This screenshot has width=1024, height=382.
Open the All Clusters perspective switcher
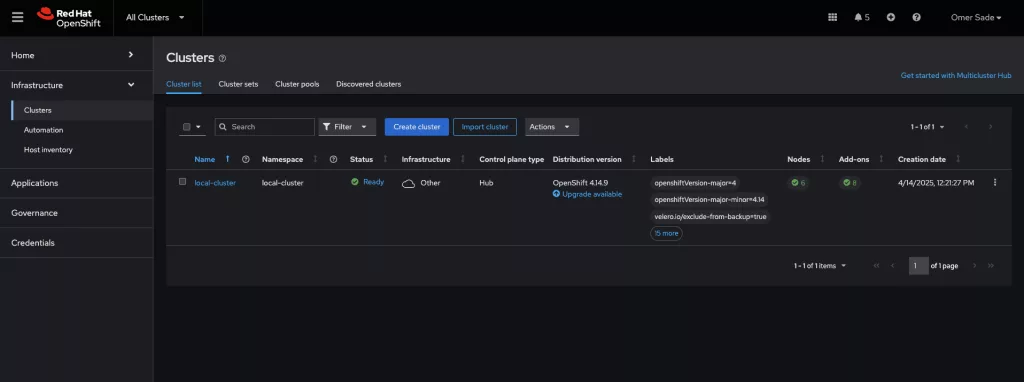[155, 18]
